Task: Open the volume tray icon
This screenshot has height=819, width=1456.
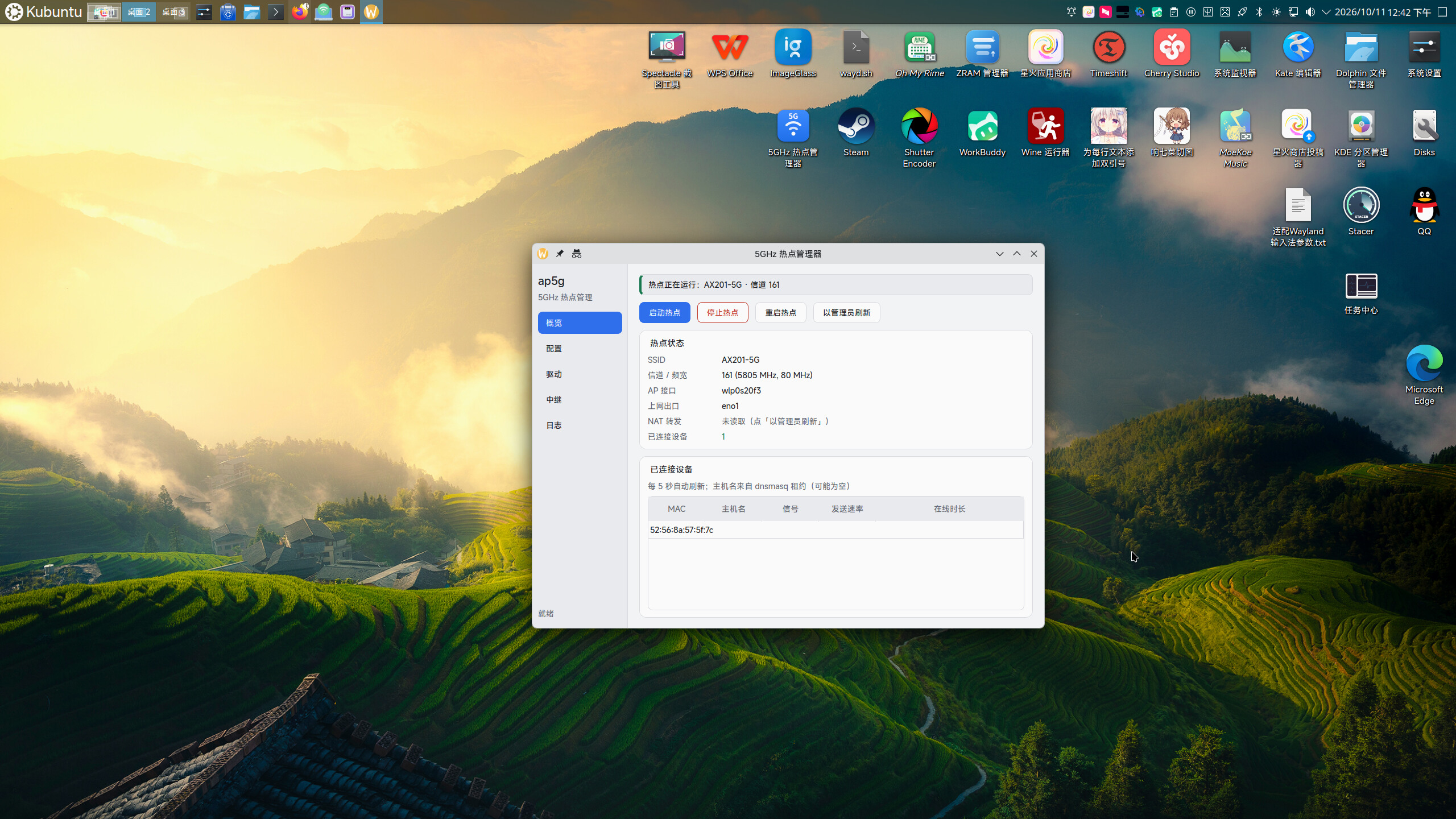Action: click(x=1310, y=12)
